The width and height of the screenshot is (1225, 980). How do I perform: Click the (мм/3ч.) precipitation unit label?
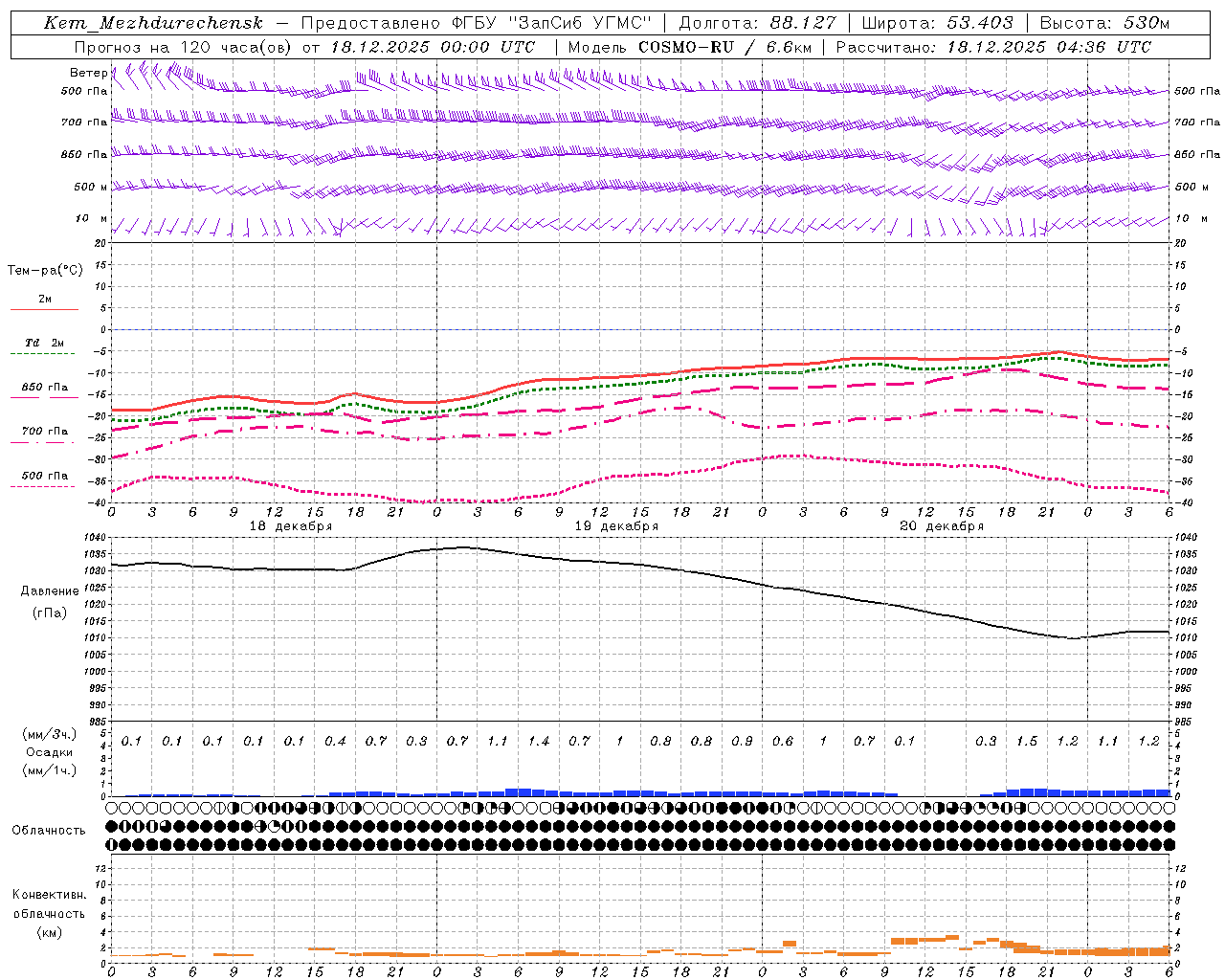(50, 734)
